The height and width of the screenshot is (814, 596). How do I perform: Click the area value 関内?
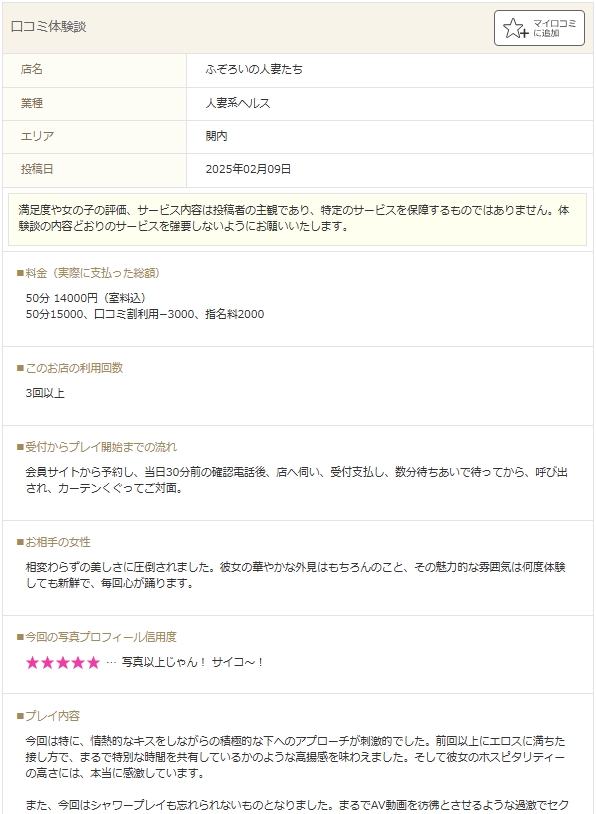[x=216, y=137]
